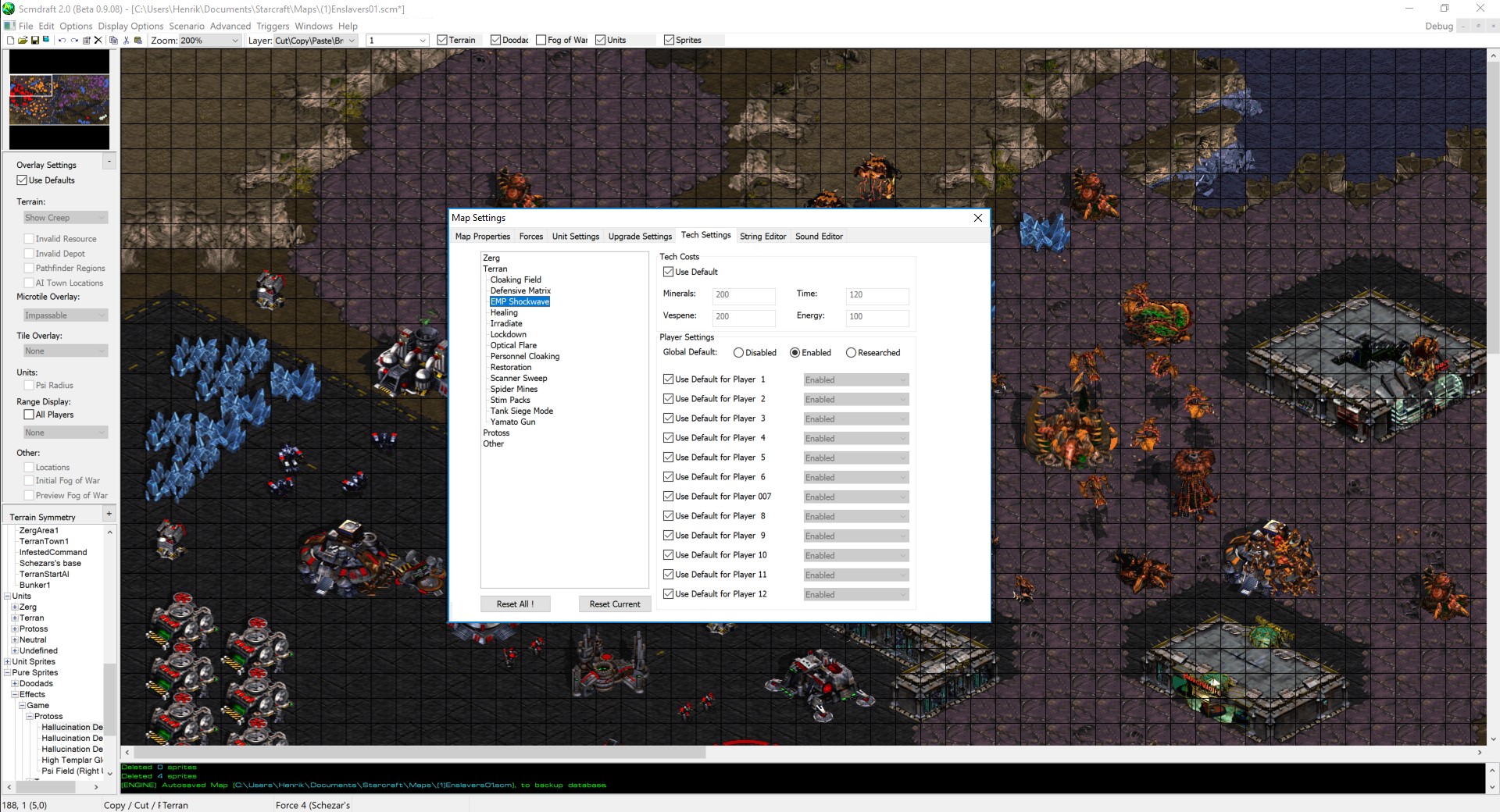This screenshot has width=1500, height=812.
Task: Close the Map Settings dialog
Action: 978,218
